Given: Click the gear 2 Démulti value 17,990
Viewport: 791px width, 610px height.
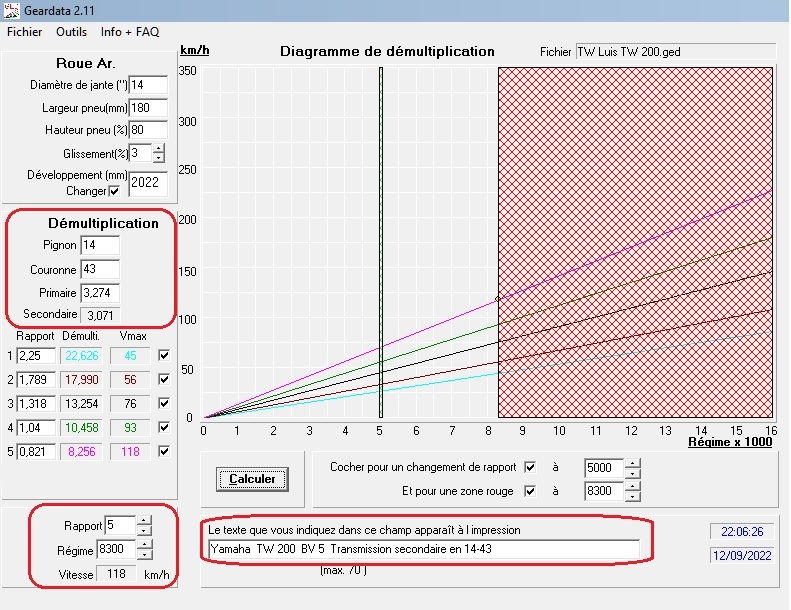Looking at the screenshot, I should tap(81, 379).
